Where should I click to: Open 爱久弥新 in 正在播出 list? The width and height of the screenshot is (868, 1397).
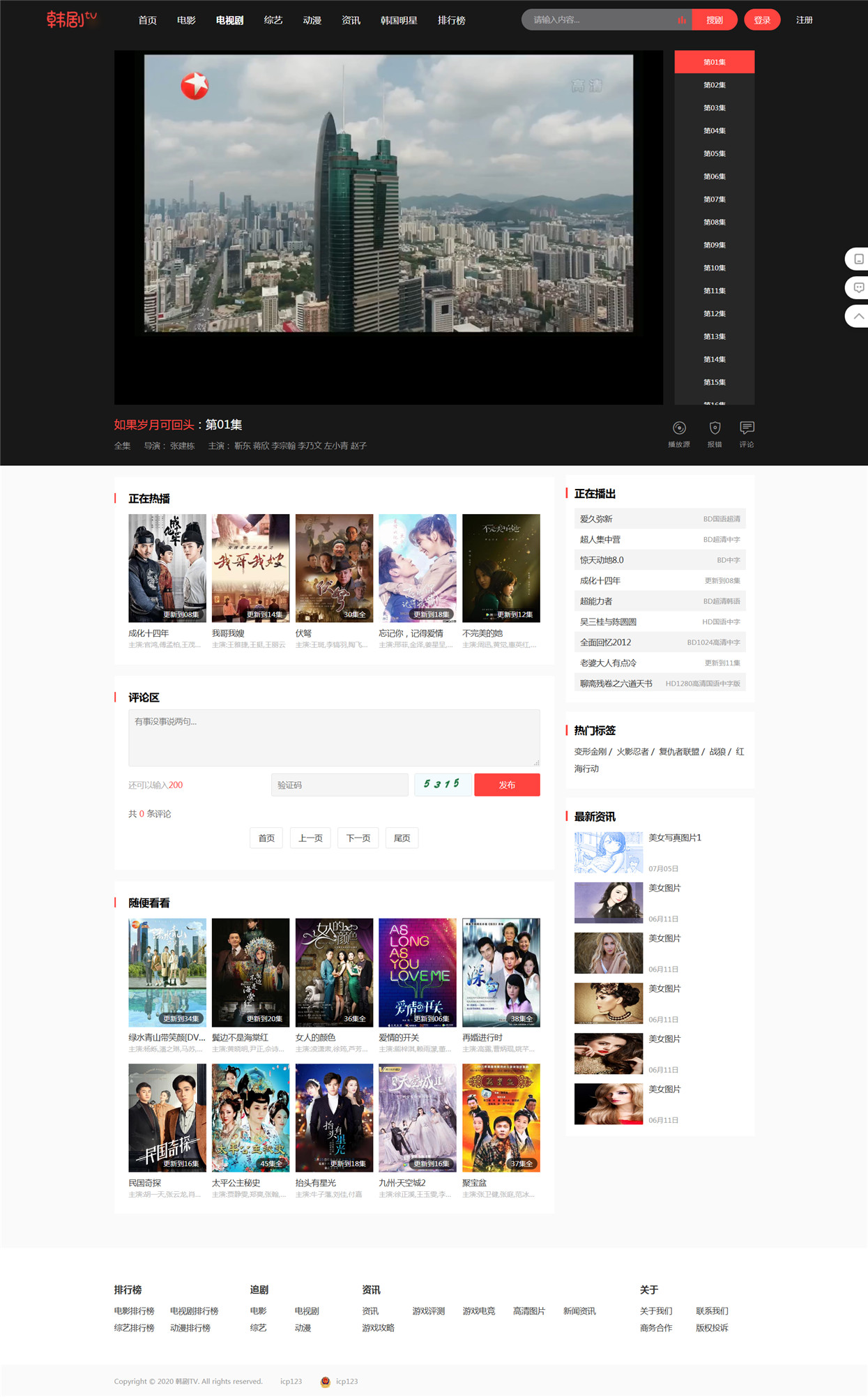coord(660,519)
